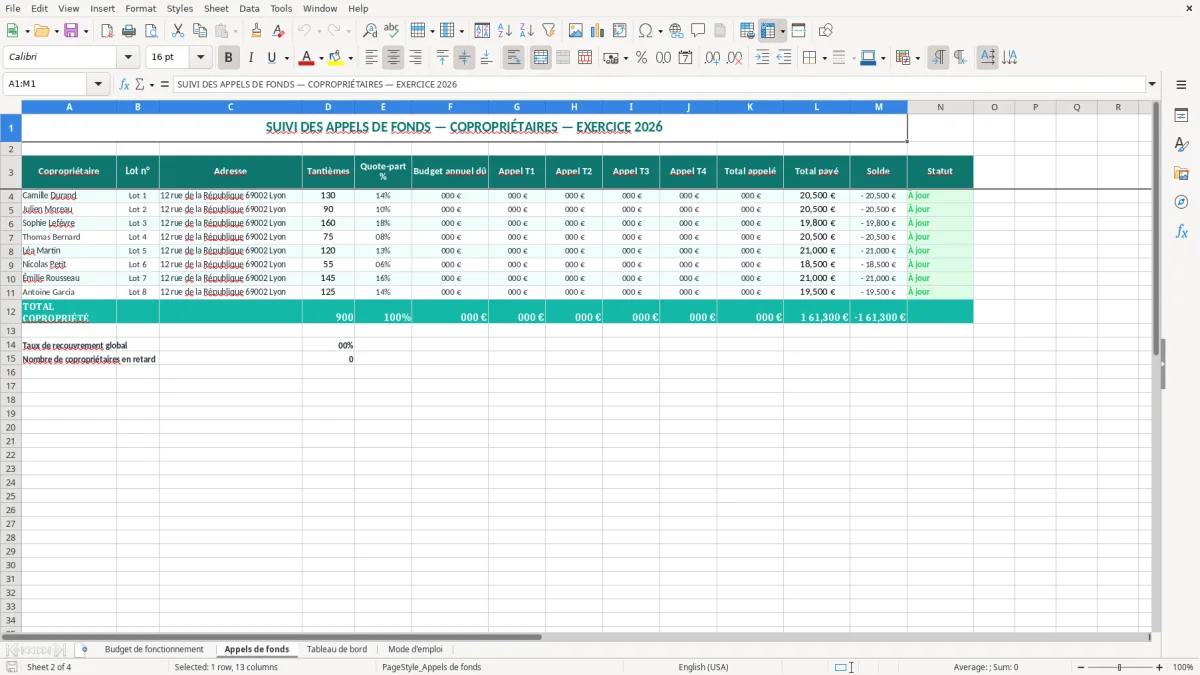Image resolution: width=1200 pixels, height=675 pixels.
Task: Switch to Tableau de bord sheet tab
Action: pos(337,649)
